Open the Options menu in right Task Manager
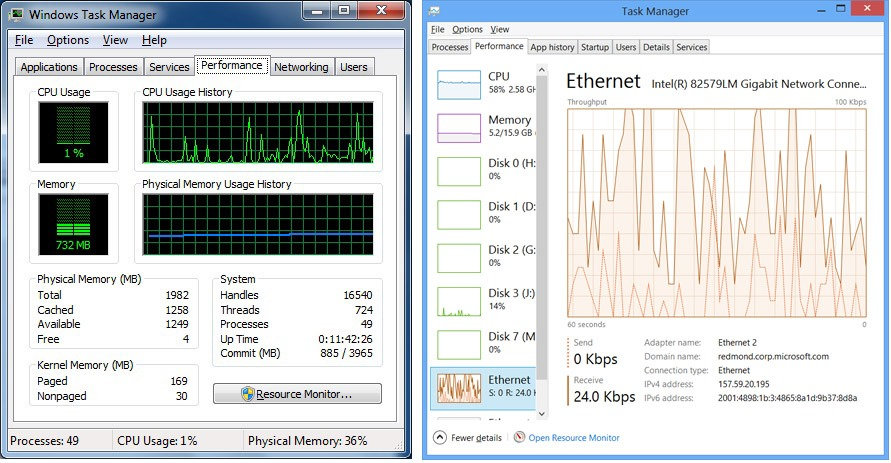Screen dimensions: 891x463 pos(467,30)
